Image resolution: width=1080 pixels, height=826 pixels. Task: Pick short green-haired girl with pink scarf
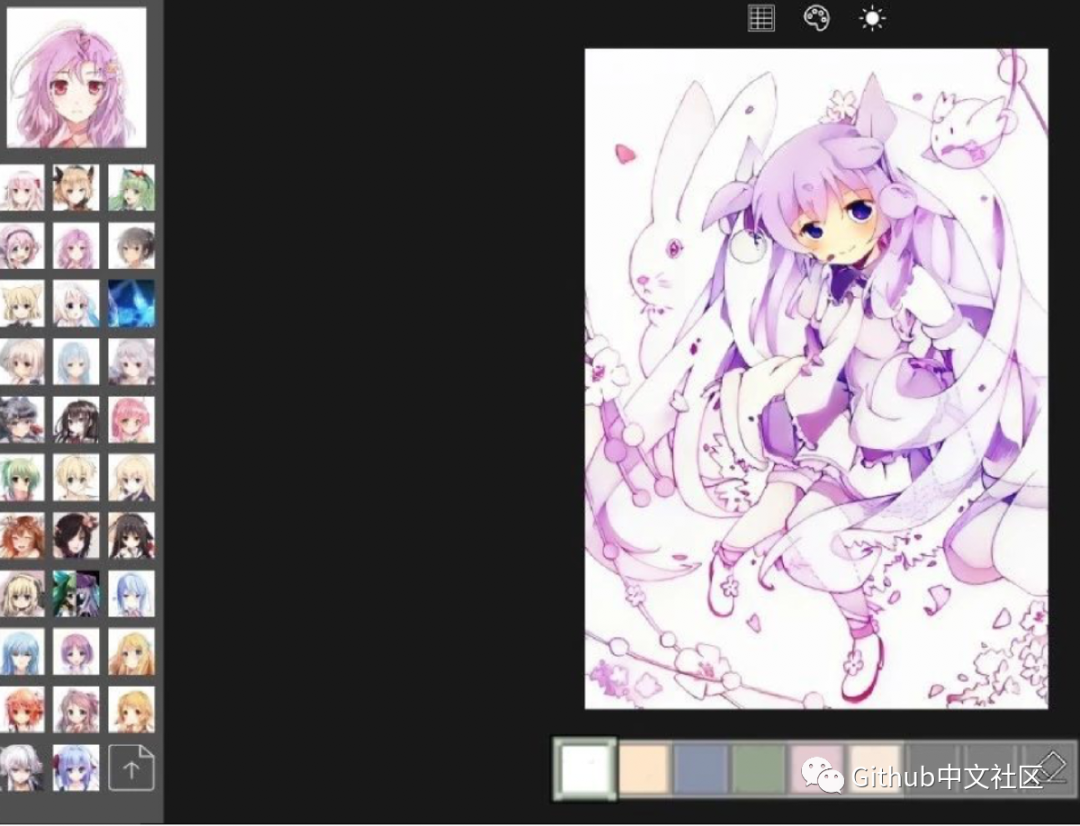point(22,477)
